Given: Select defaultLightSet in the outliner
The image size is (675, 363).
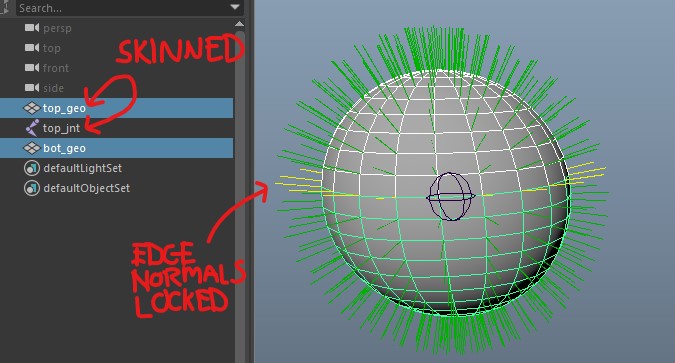Looking at the screenshot, I should 83,168.
